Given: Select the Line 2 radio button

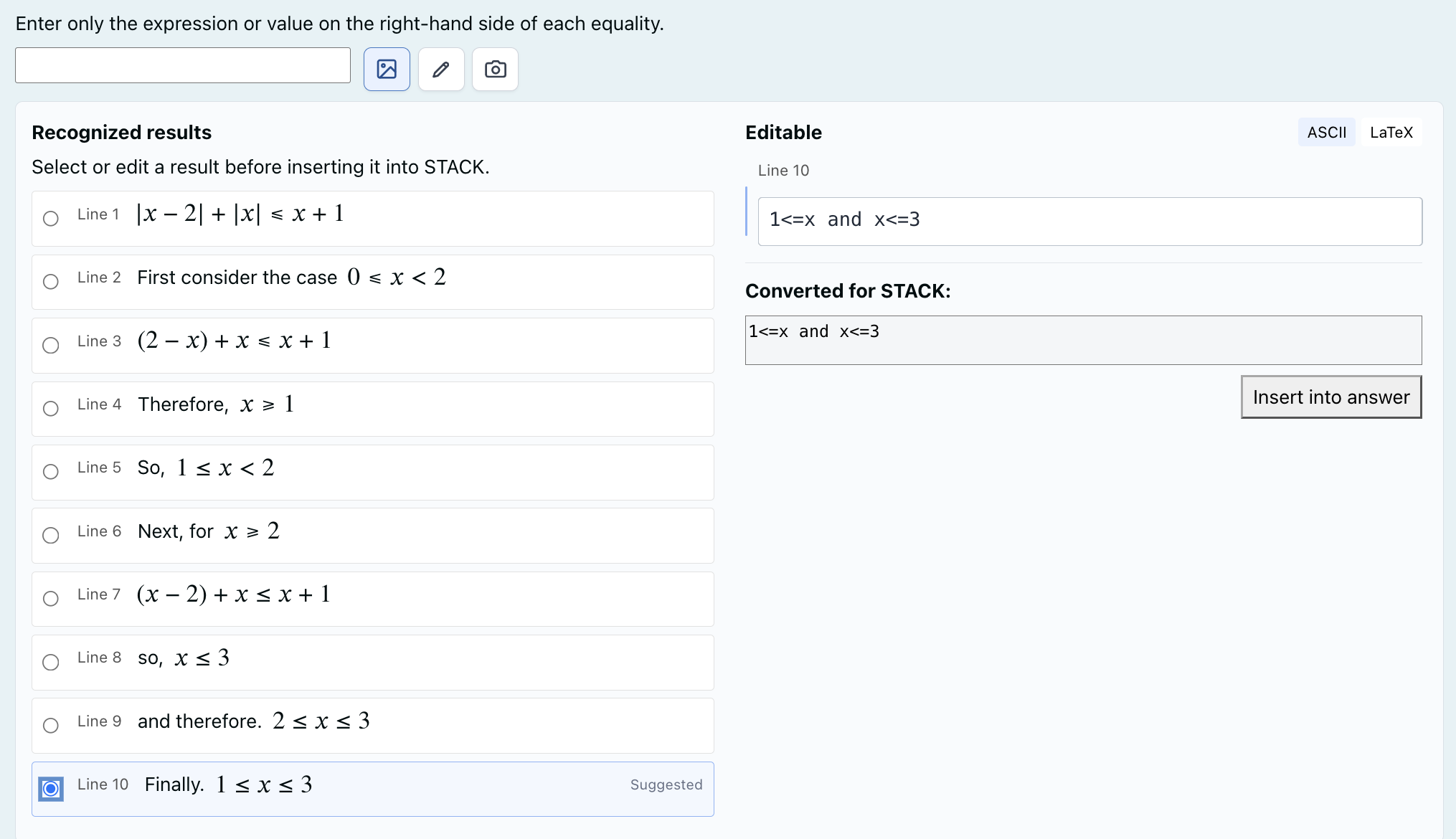Looking at the screenshot, I should tap(51, 281).
